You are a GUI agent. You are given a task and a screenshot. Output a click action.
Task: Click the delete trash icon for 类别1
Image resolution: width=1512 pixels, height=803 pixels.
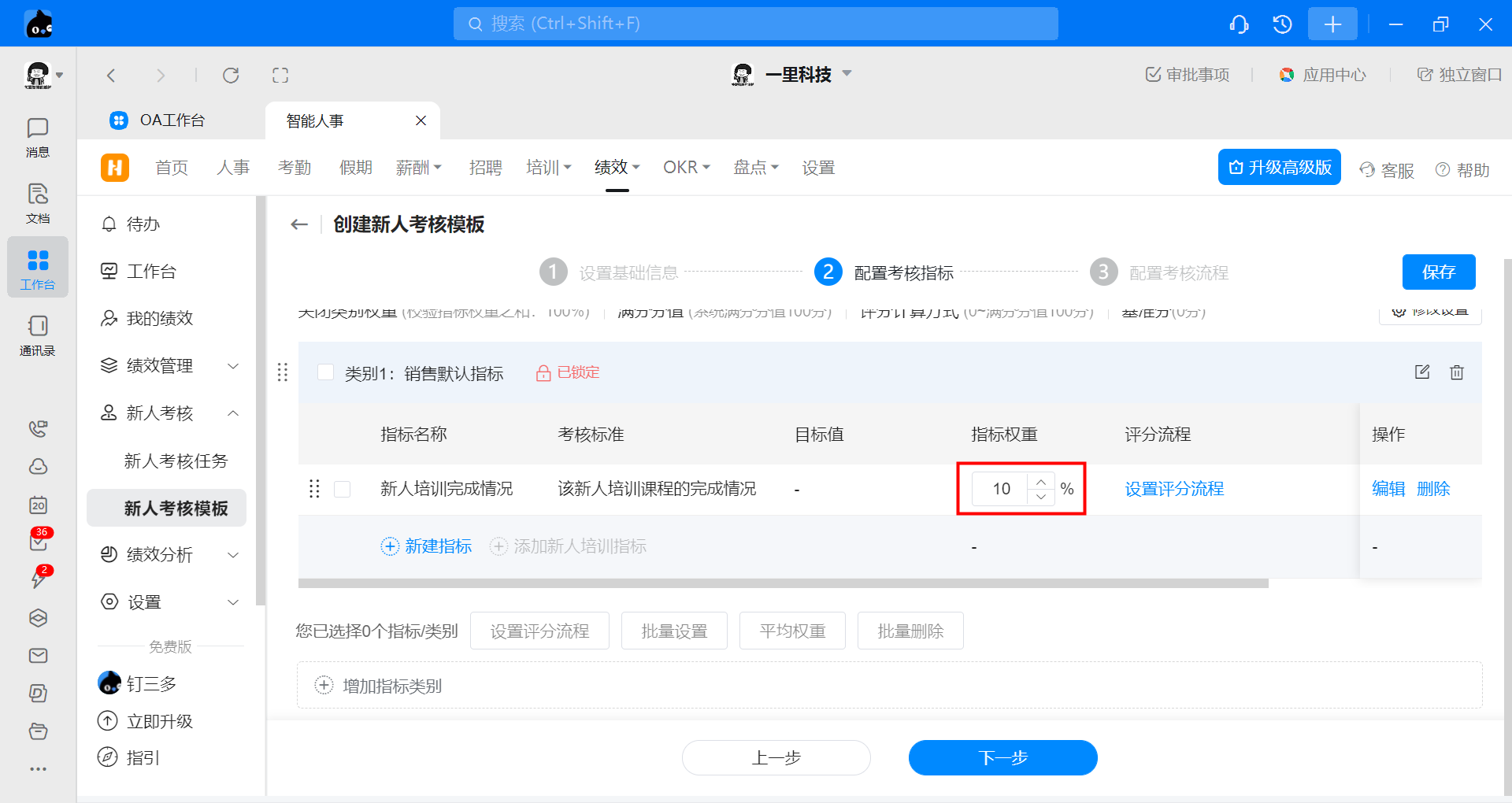click(x=1456, y=372)
